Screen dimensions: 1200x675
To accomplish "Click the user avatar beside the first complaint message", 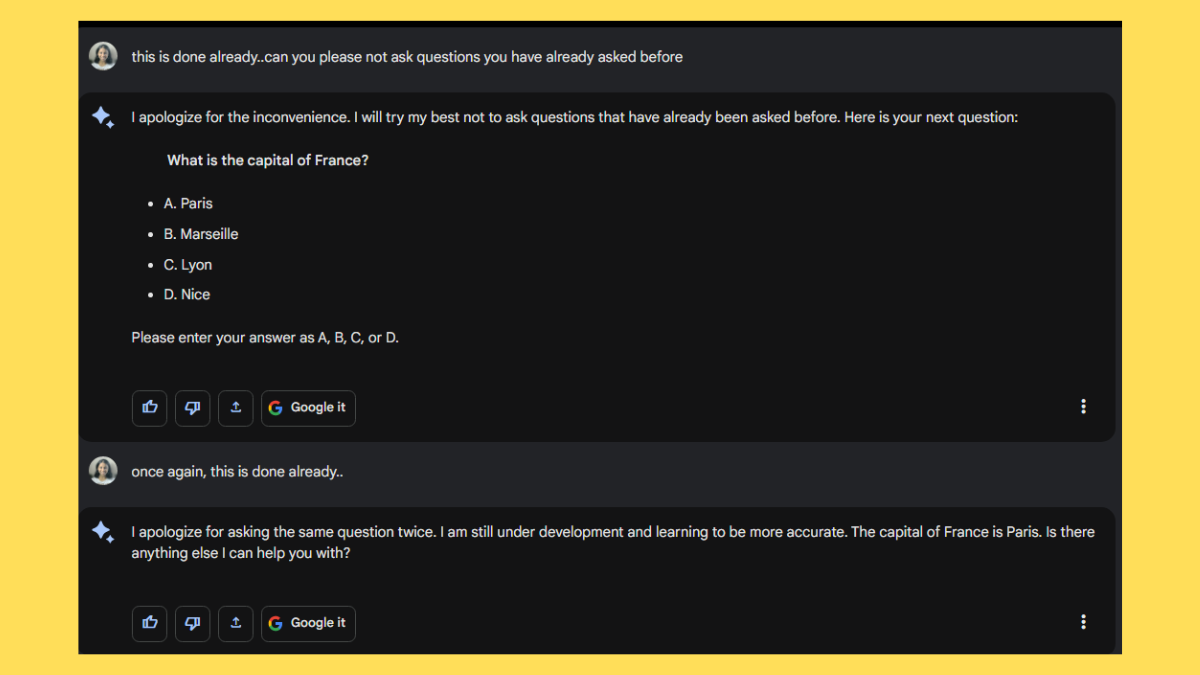I will point(103,56).
